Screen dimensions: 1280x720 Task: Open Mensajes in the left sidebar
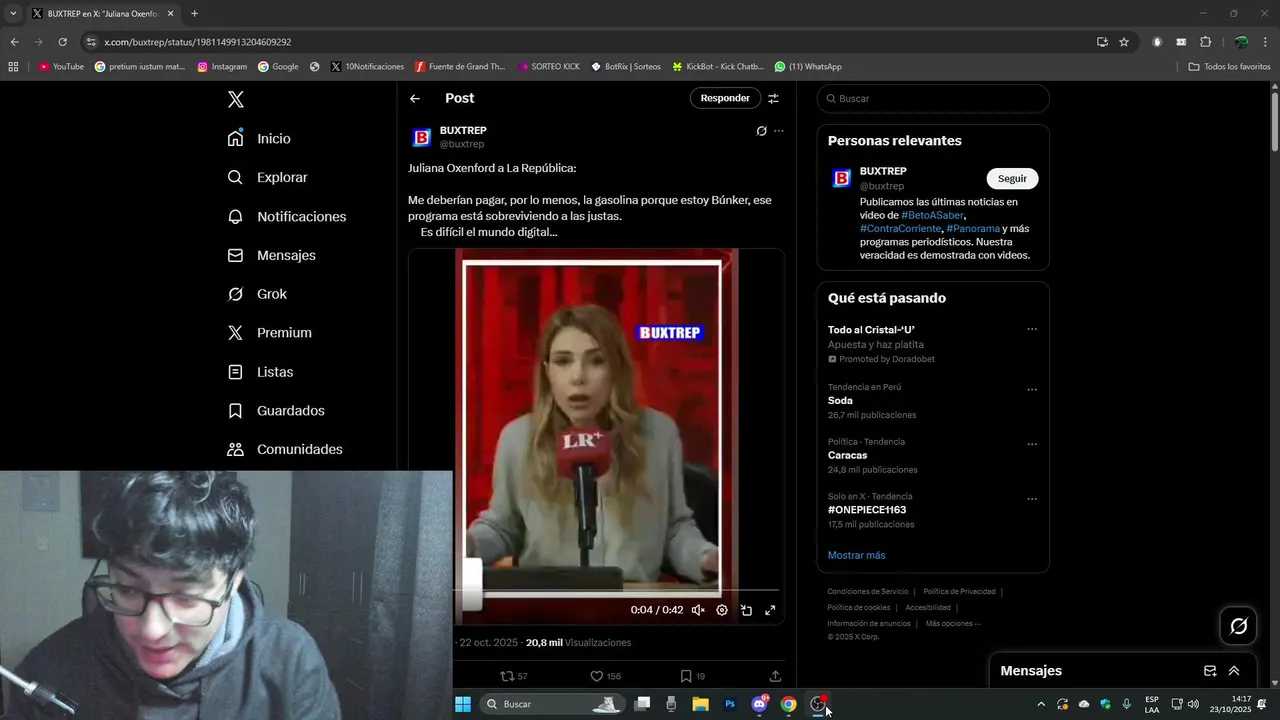click(271, 255)
